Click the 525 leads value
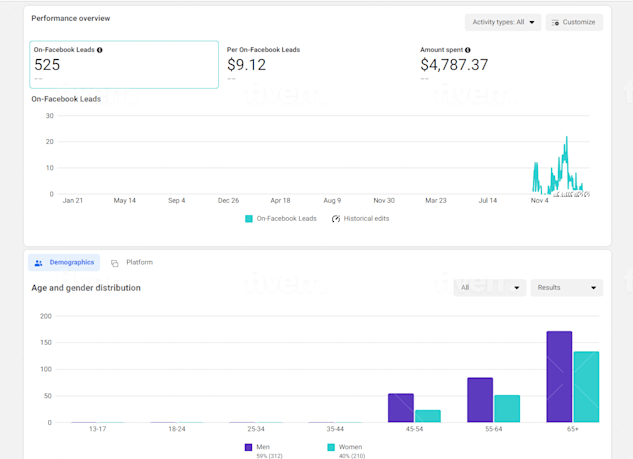The width and height of the screenshot is (633, 459). coord(47,65)
